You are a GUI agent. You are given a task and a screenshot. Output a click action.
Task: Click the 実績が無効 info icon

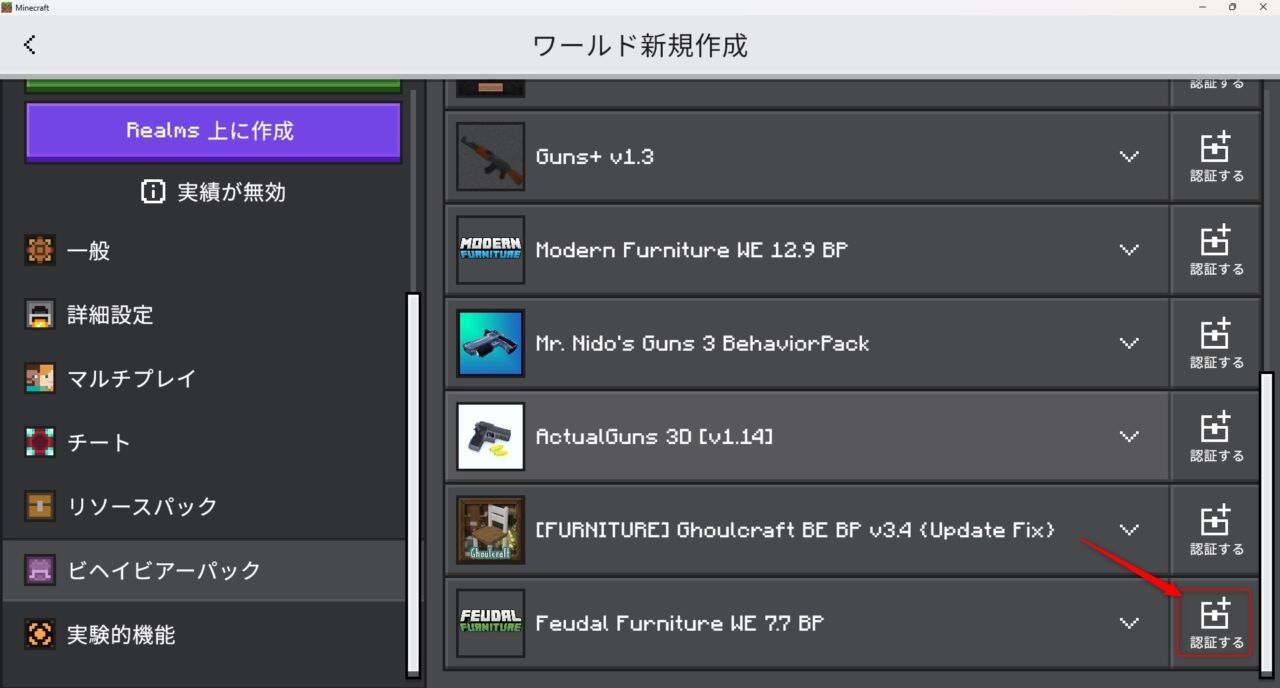pos(153,192)
